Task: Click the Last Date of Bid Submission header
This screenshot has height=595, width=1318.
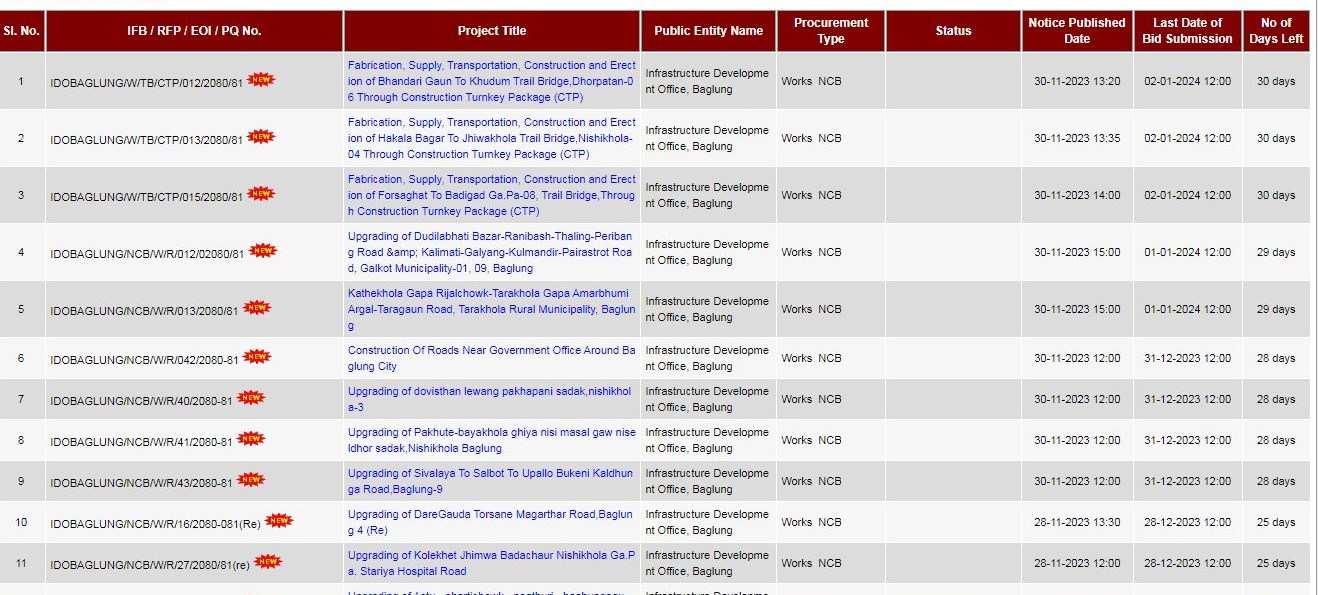Action: pos(1187,31)
